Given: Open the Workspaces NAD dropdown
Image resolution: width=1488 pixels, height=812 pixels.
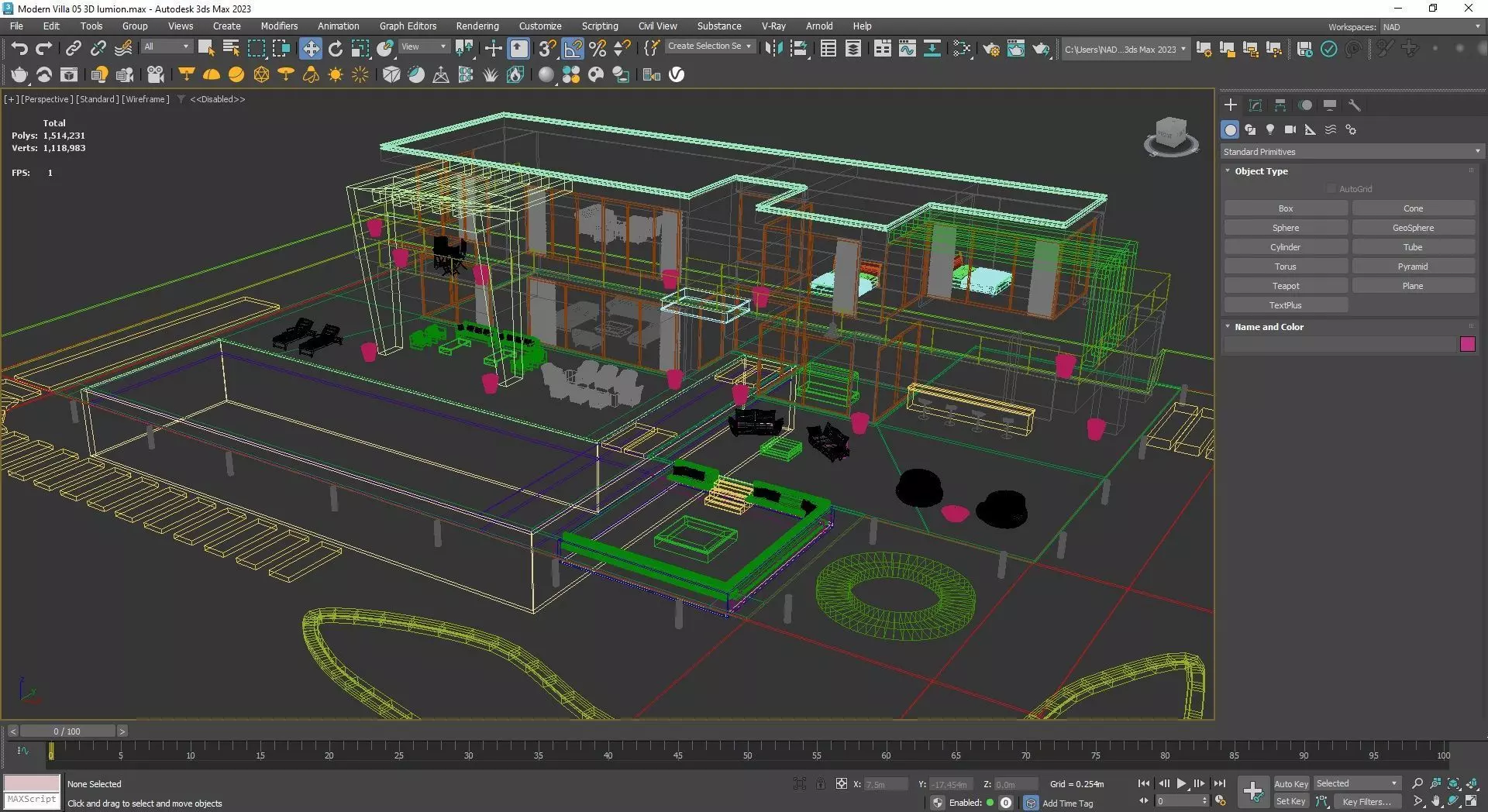Looking at the screenshot, I should click(x=1431, y=27).
